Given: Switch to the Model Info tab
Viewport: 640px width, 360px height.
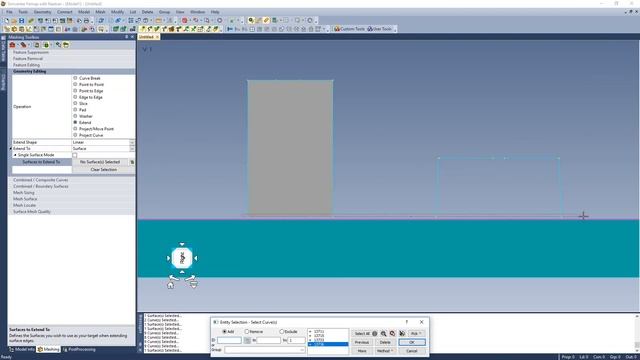Looking at the screenshot, I should [22, 349].
